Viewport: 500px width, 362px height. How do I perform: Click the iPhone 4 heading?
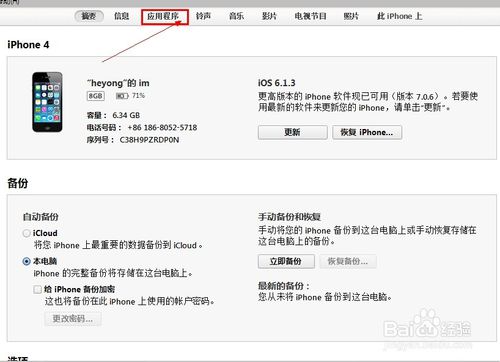pyautogui.click(x=28, y=45)
